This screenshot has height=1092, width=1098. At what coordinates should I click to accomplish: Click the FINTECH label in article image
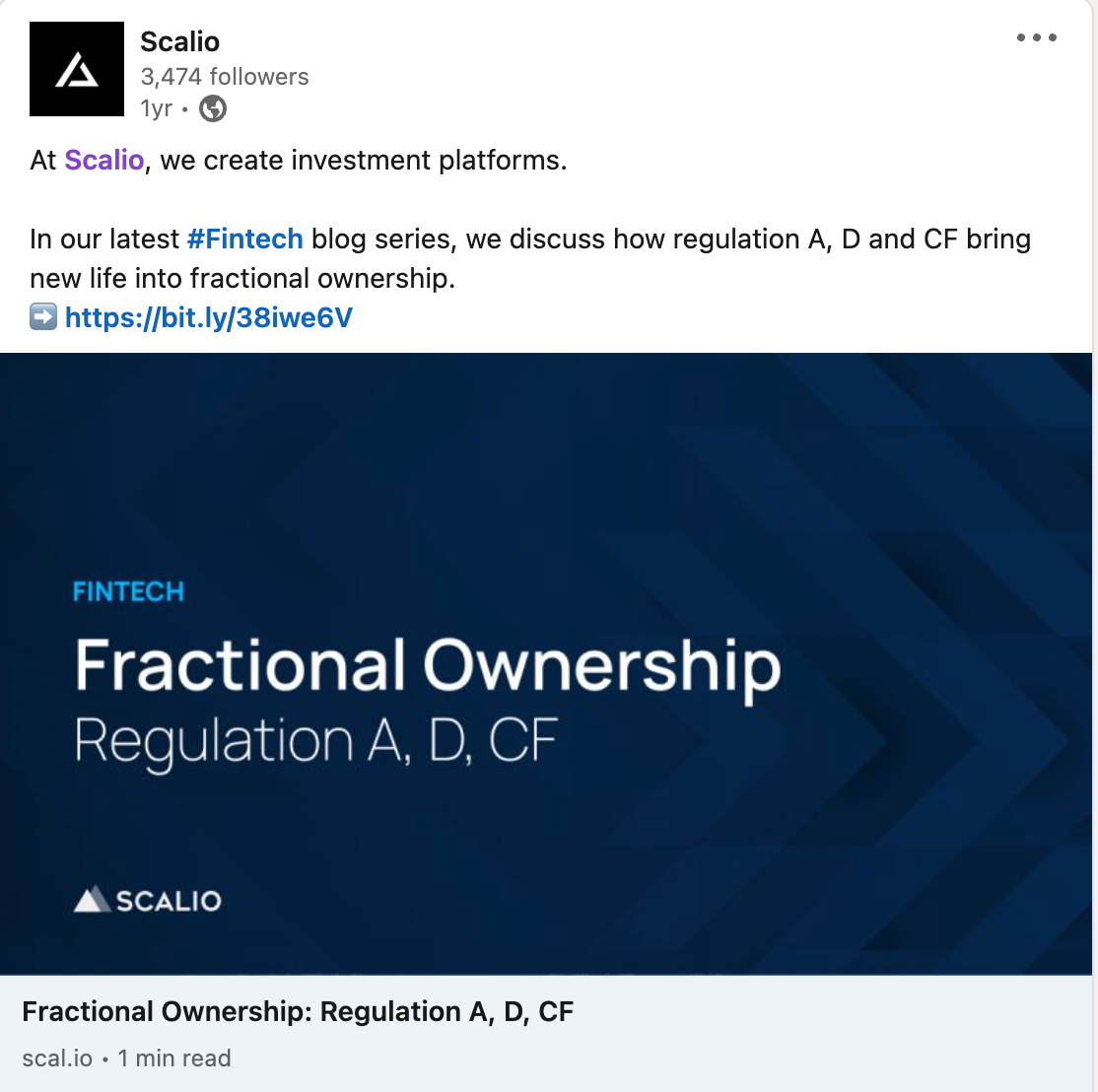click(x=129, y=592)
